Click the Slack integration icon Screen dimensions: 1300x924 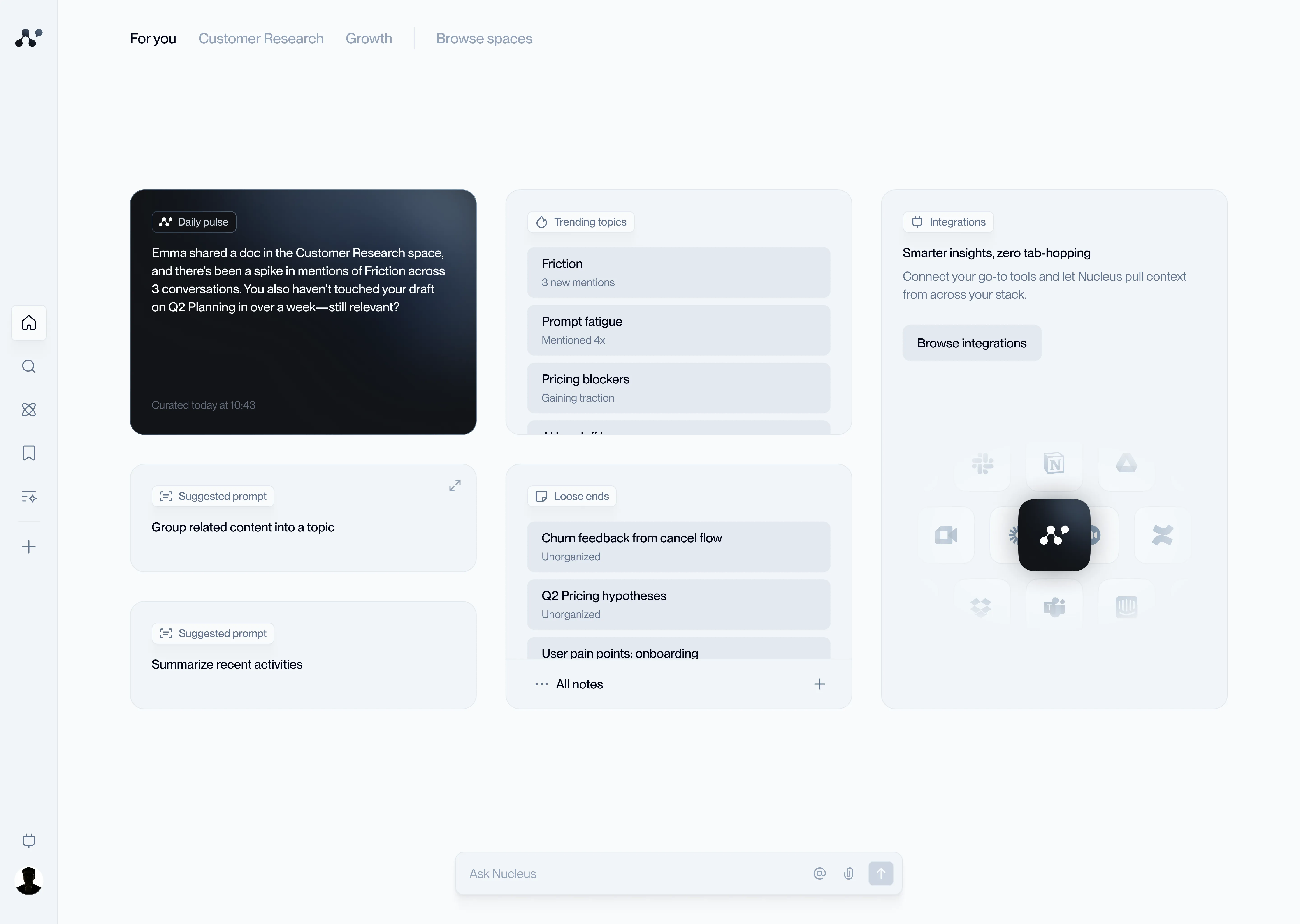point(983,464)
